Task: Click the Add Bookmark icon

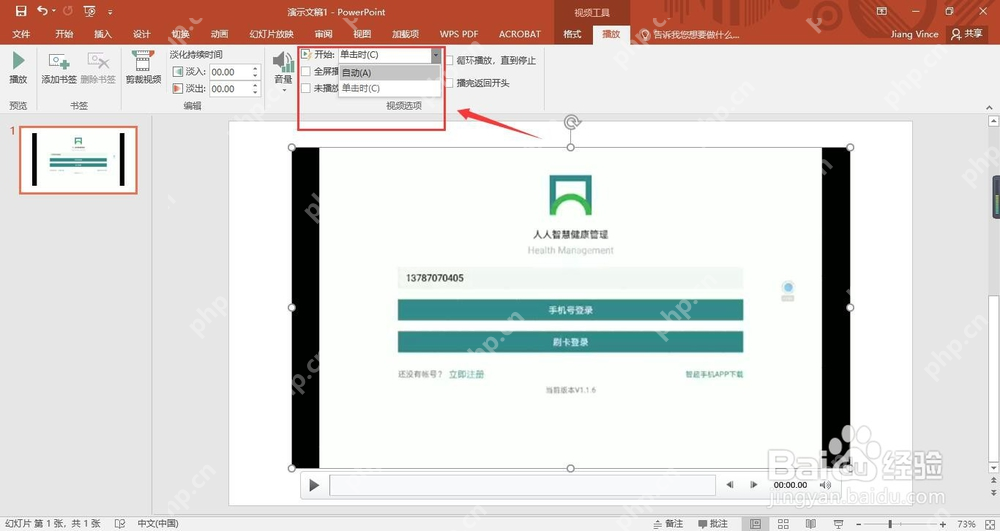Action: [x=59, y=62]
